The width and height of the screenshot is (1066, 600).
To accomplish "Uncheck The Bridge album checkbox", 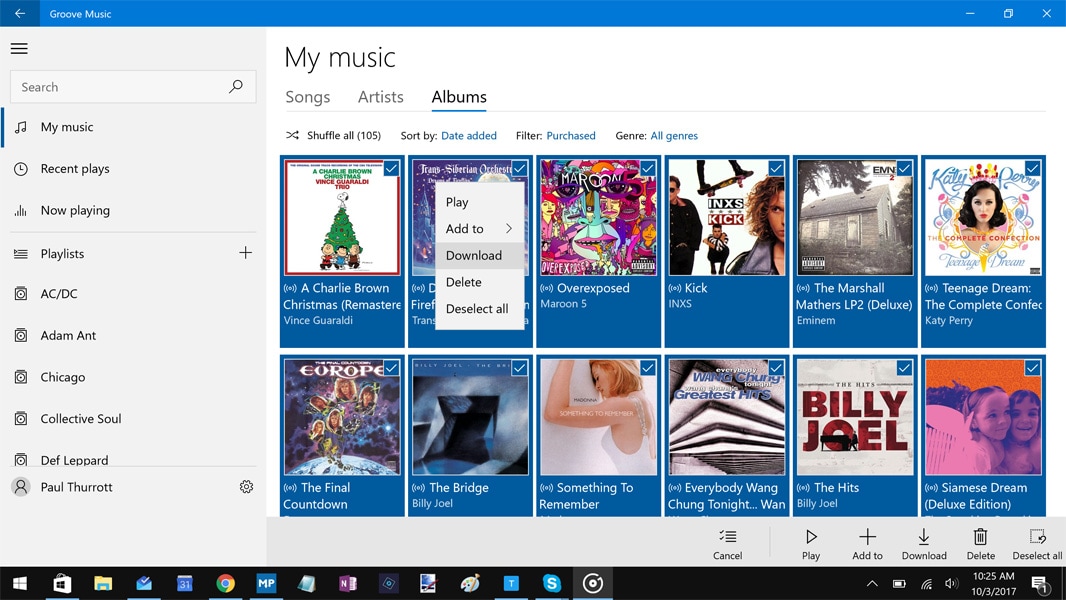I will [x=519, y=368].
